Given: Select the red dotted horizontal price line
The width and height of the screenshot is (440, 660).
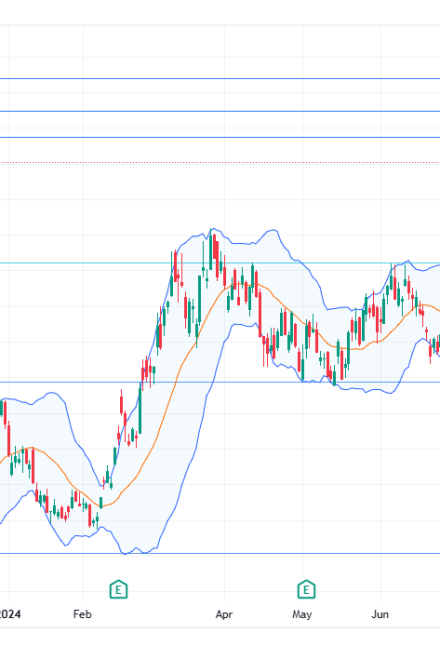Looking at the screenshot, I should [220, 162].
